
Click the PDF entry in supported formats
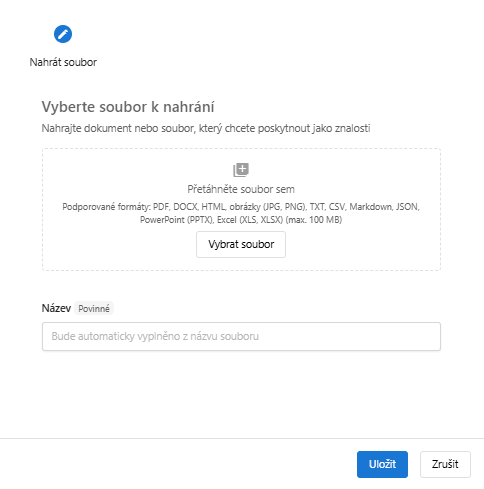click(x=161, y=207)
